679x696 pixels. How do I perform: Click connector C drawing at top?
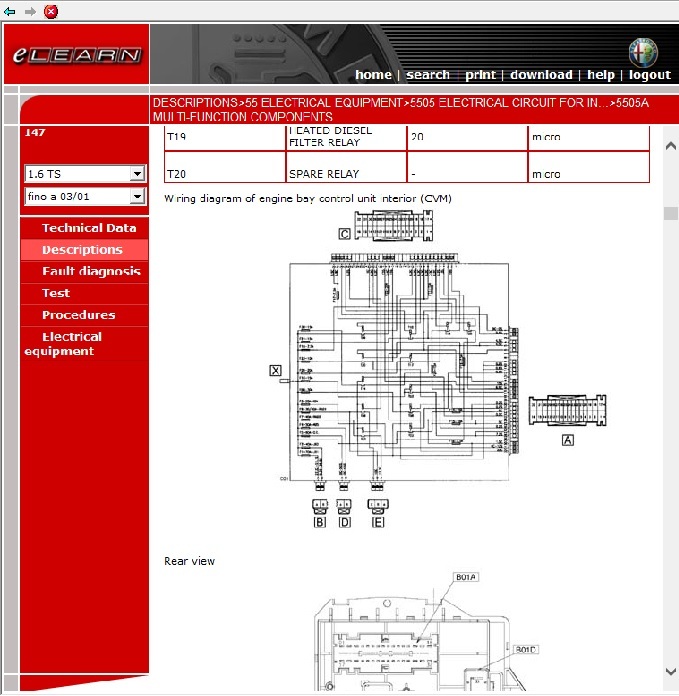pyautogui.click(x=393, y=226)
